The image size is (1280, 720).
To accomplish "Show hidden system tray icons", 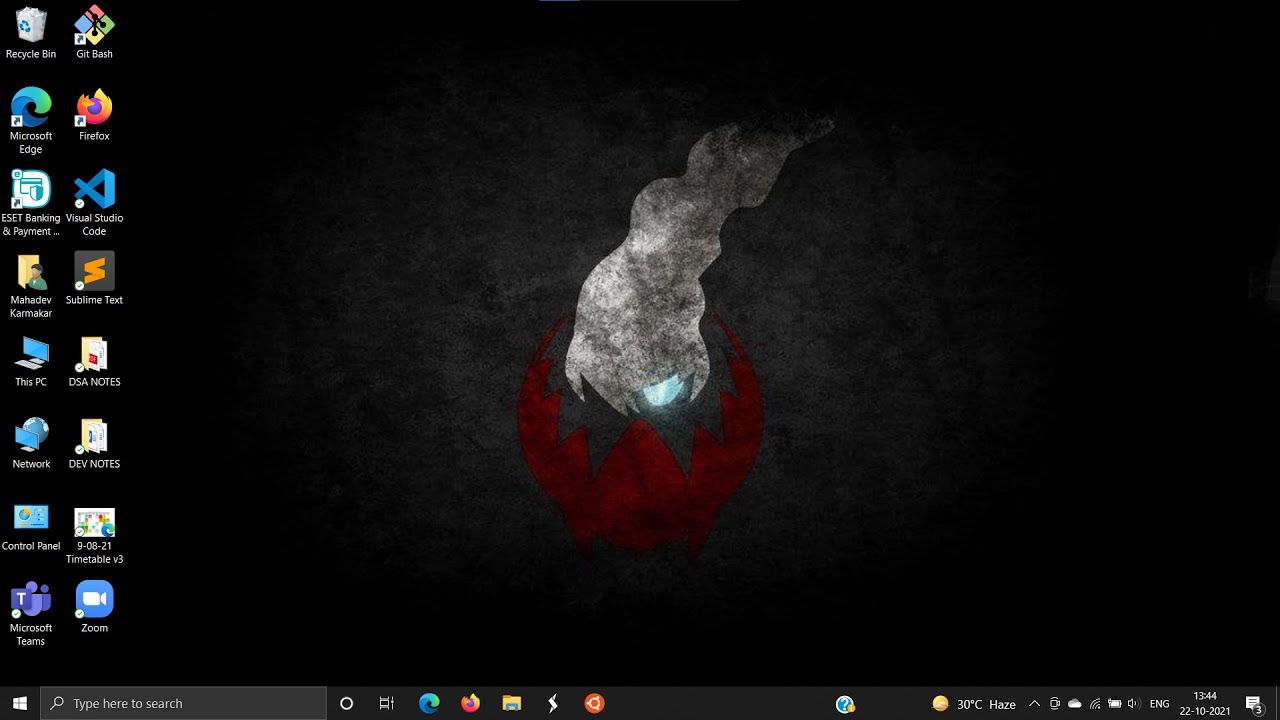I will tap(1034, 704).
